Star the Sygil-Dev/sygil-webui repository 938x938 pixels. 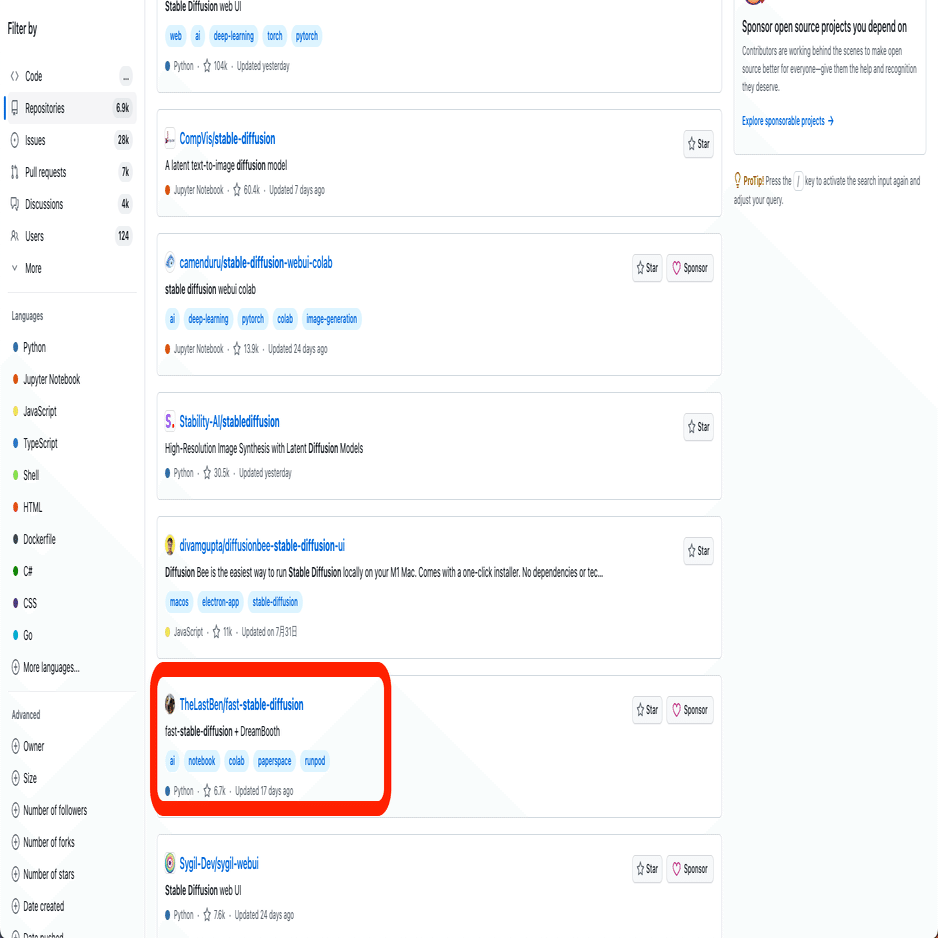click(647, 869)
